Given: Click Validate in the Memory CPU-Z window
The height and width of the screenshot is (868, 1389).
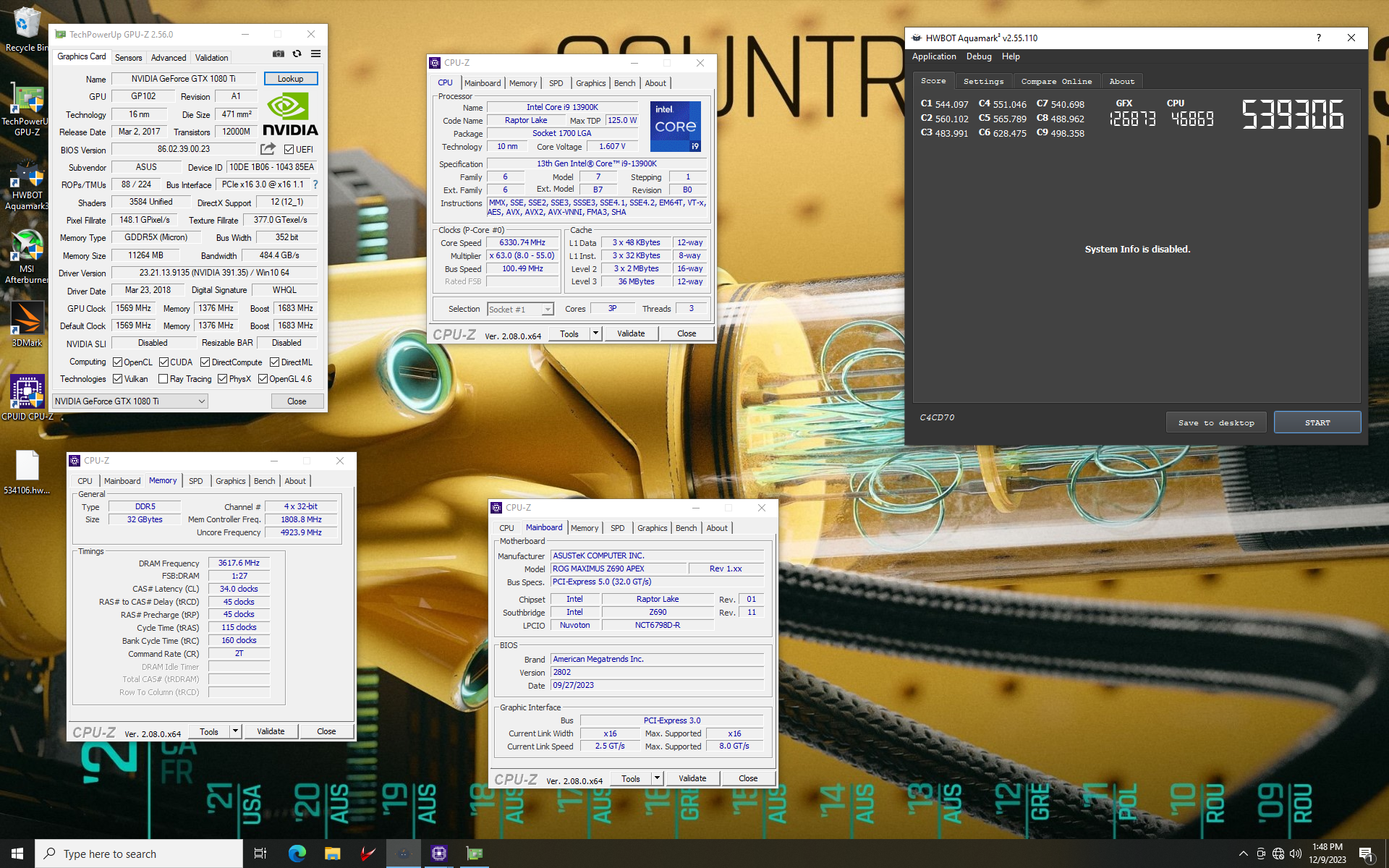Looking at the screenshot, I should [271, 731].
